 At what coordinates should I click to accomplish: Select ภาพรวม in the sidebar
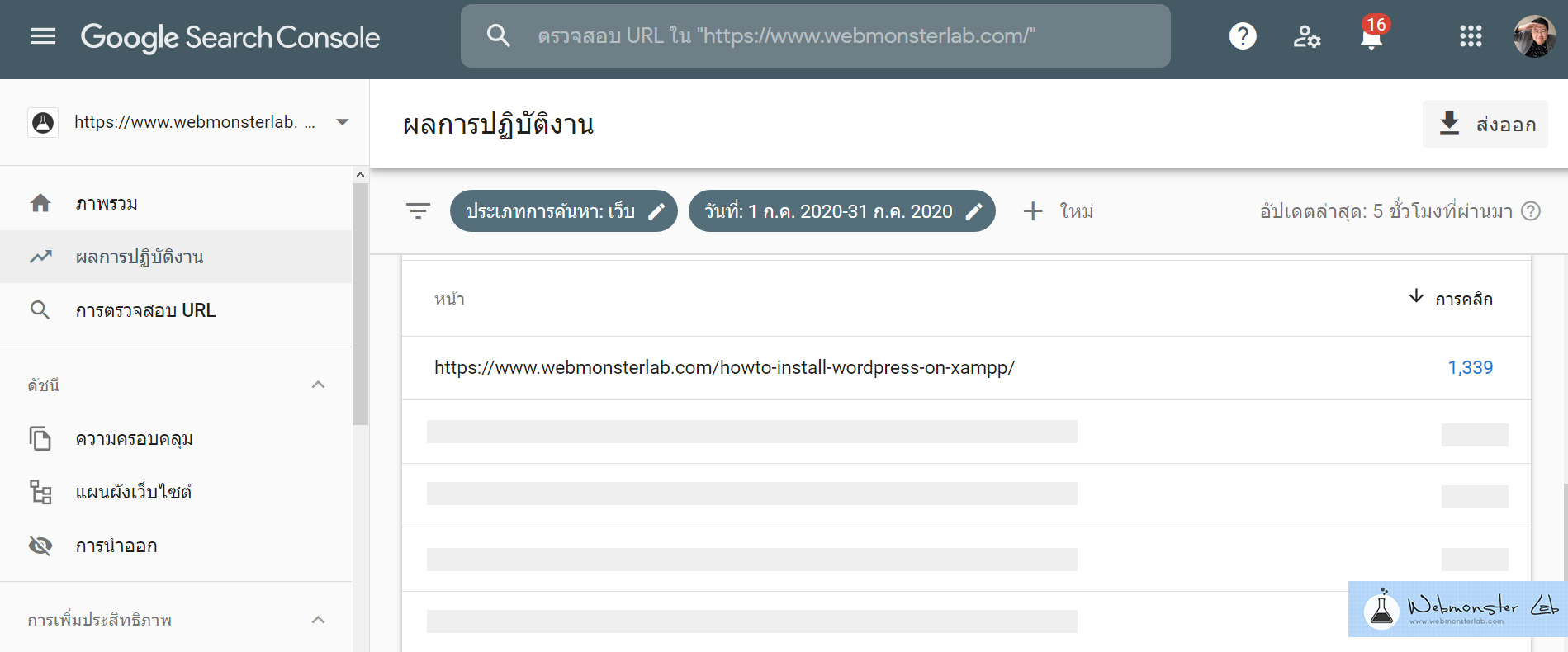[176, 203]
